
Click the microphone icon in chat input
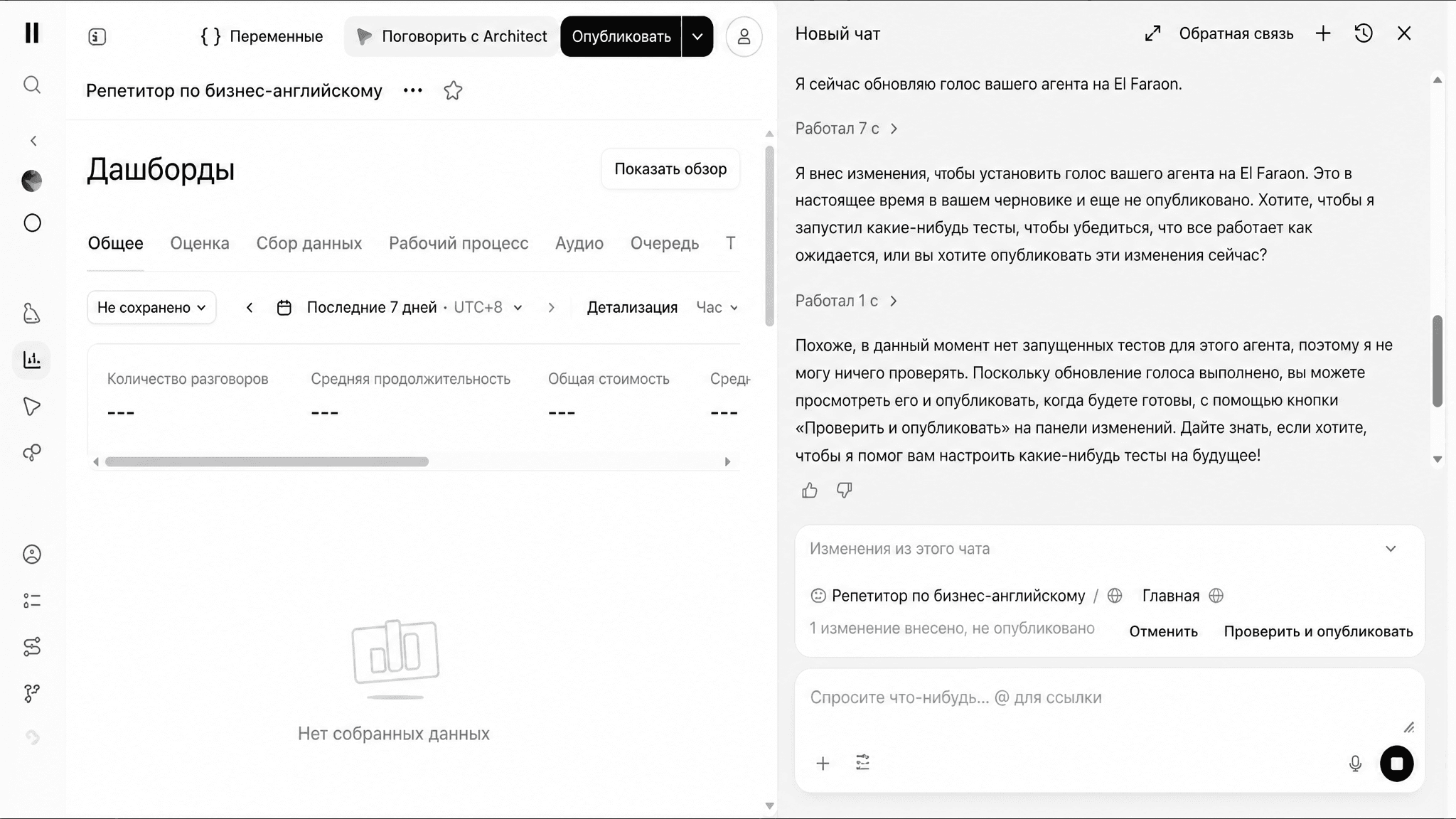pos(1355,764)
